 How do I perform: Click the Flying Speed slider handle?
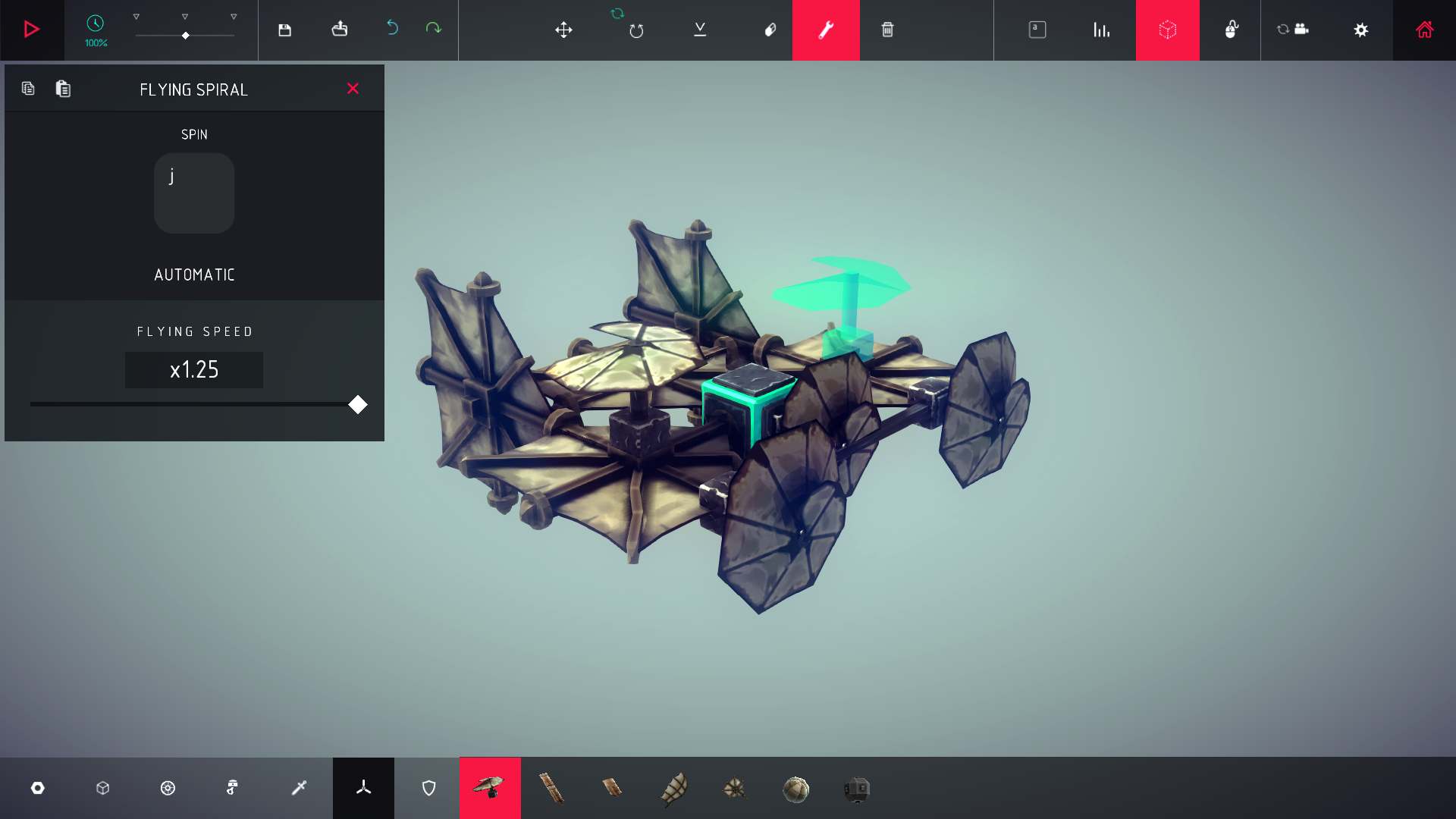pos(358,405)
